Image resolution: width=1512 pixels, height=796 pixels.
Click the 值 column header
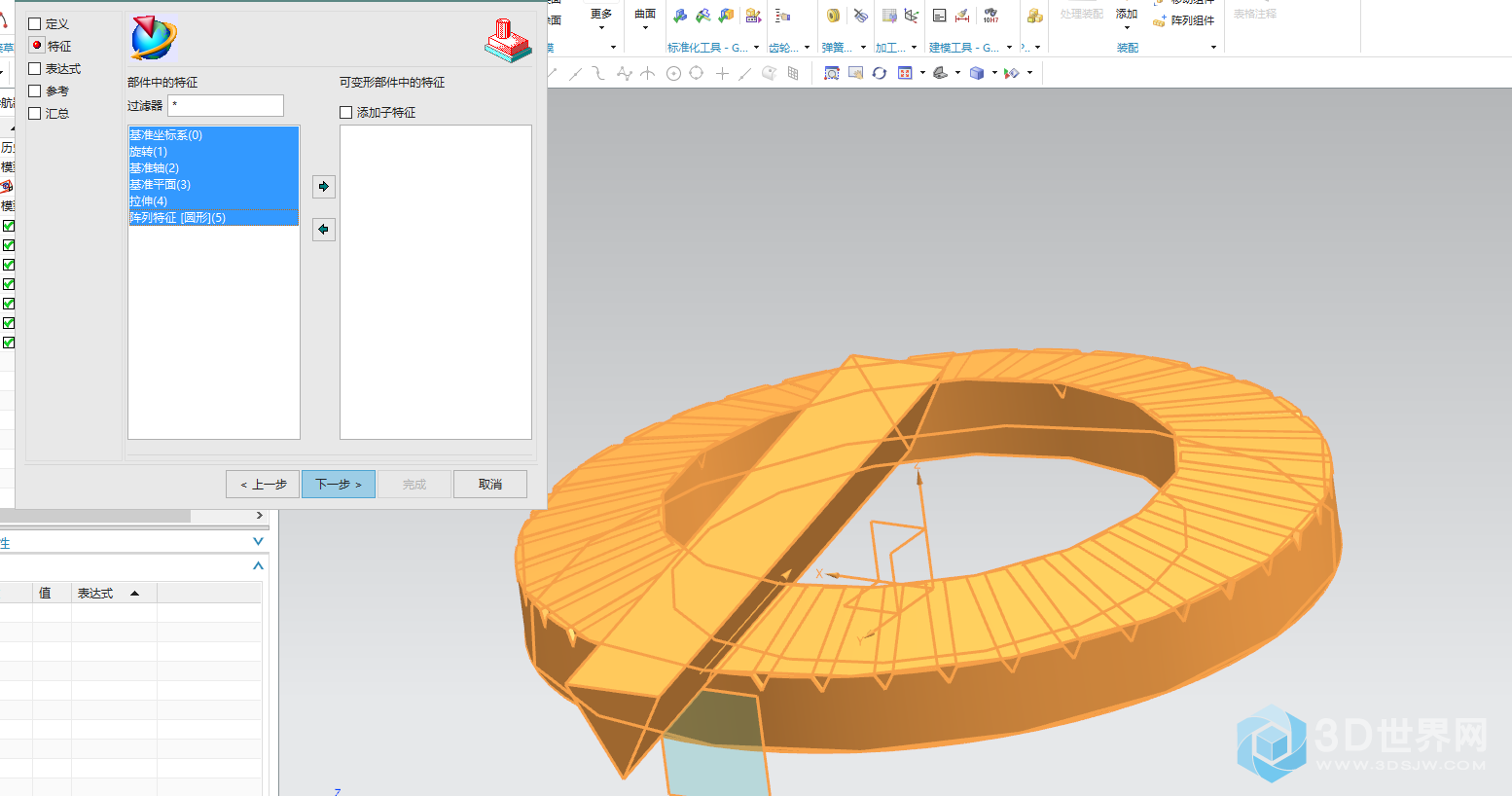52,593
